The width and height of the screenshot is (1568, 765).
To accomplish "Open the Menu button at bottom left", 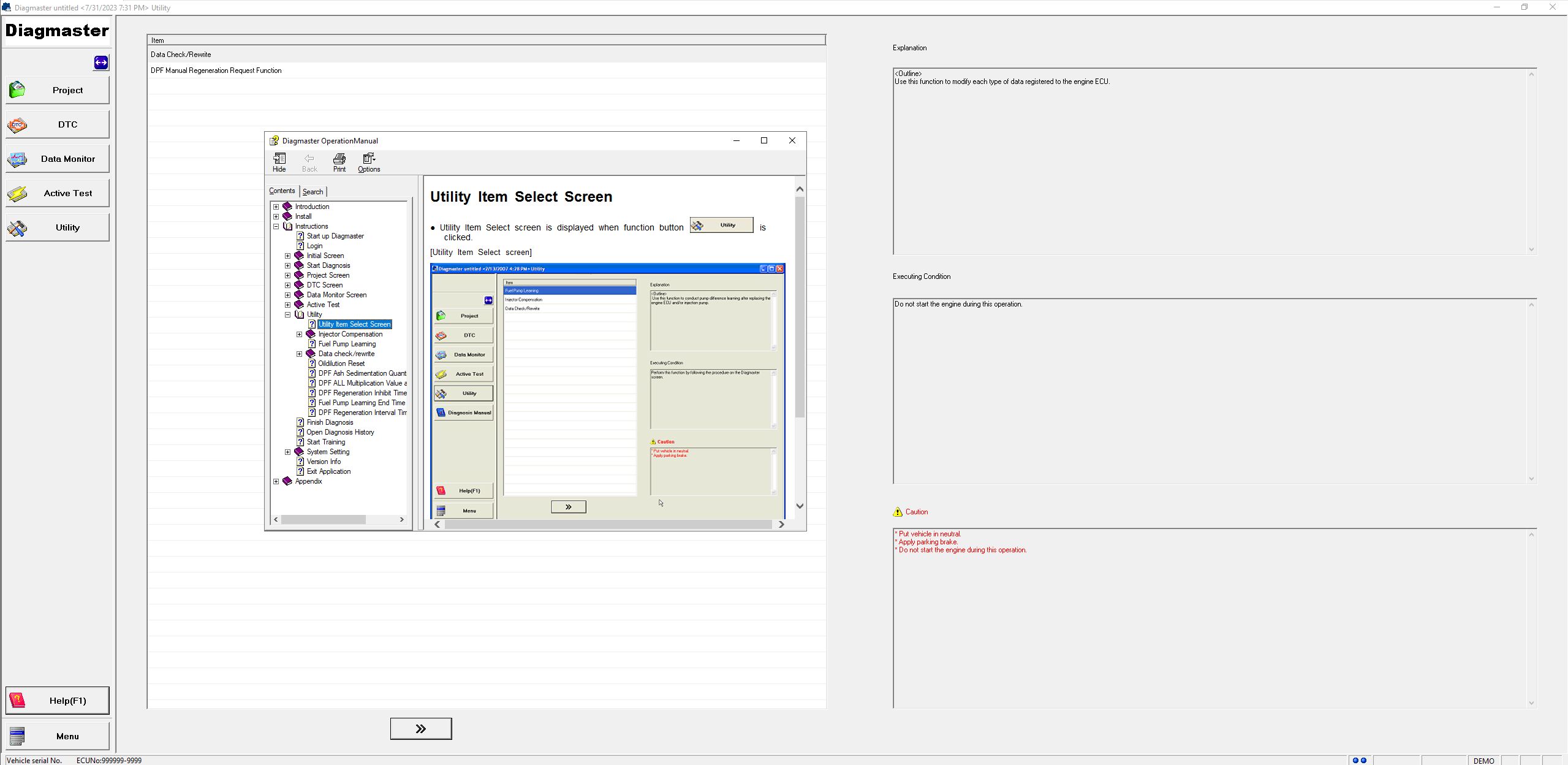I will (x=58, y=736).
